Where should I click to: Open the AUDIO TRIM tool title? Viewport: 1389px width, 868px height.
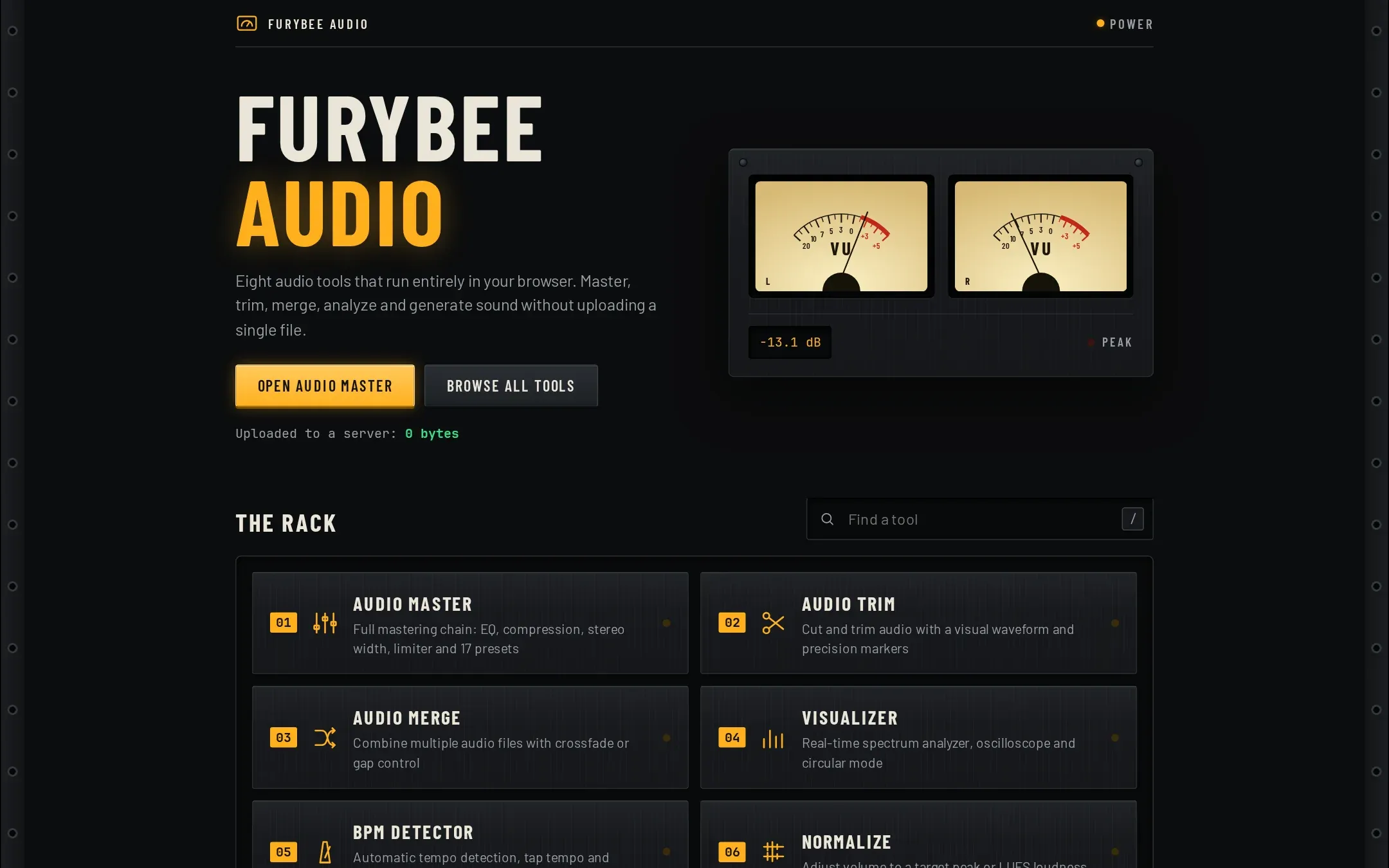(x=848, y=604)
